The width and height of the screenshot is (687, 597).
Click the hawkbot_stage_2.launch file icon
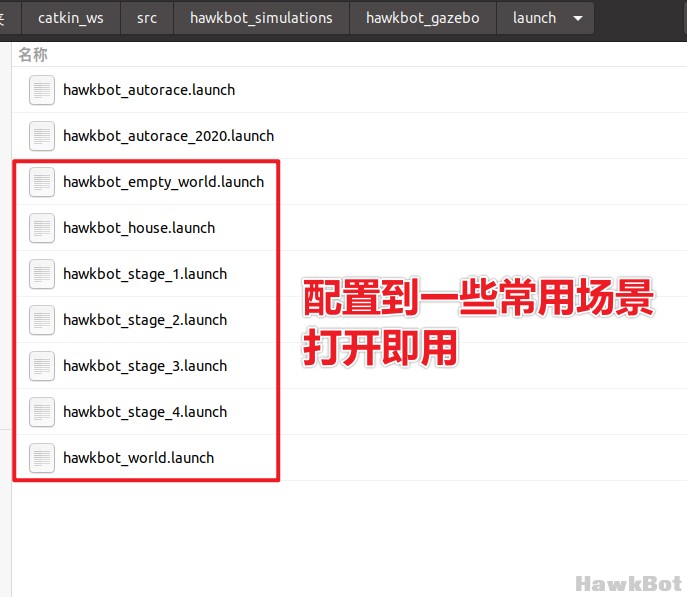coord(42,320)
